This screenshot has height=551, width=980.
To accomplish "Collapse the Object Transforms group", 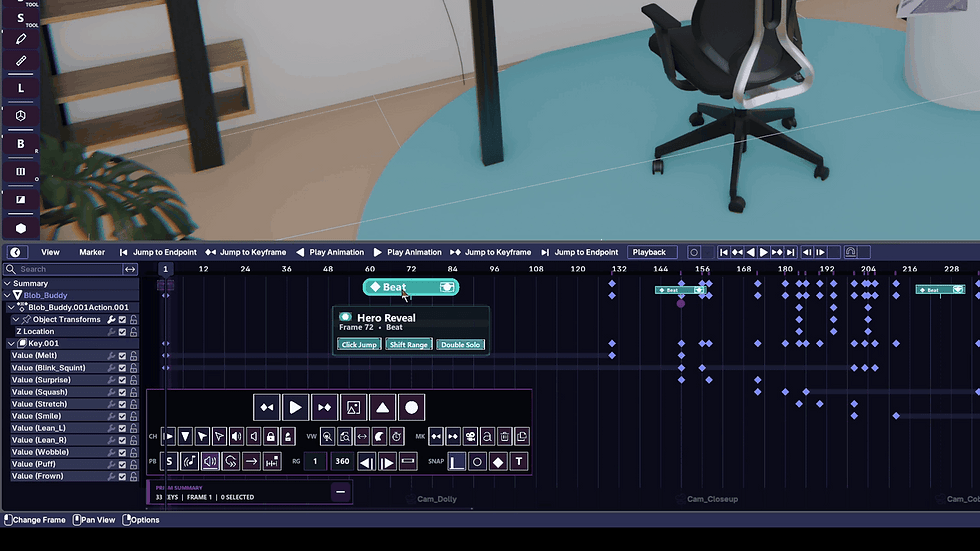I will coord(16,319).
